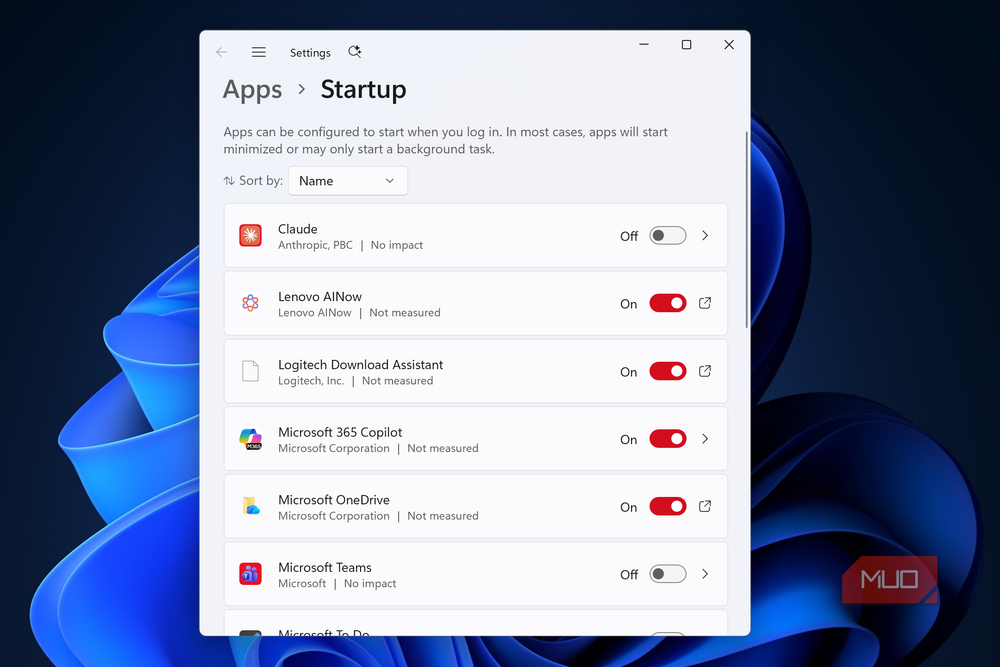Image resolution: width=1000 pixels, height=667 pixels.
Task: Click Claude's 'Off' status label
Action: 629,236
